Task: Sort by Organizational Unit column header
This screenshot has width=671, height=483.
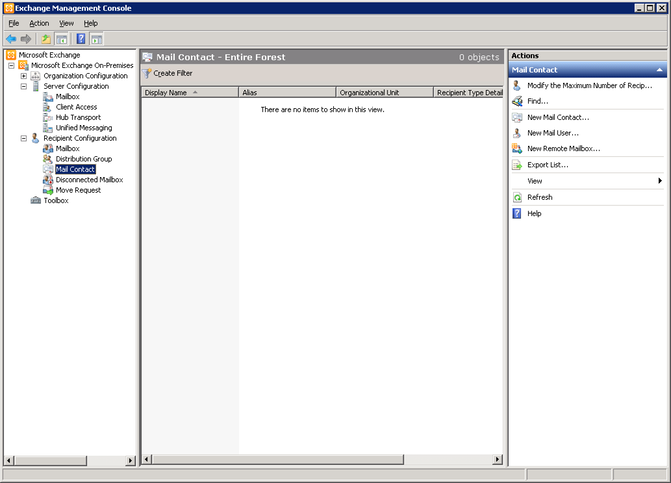Action: 385,92
